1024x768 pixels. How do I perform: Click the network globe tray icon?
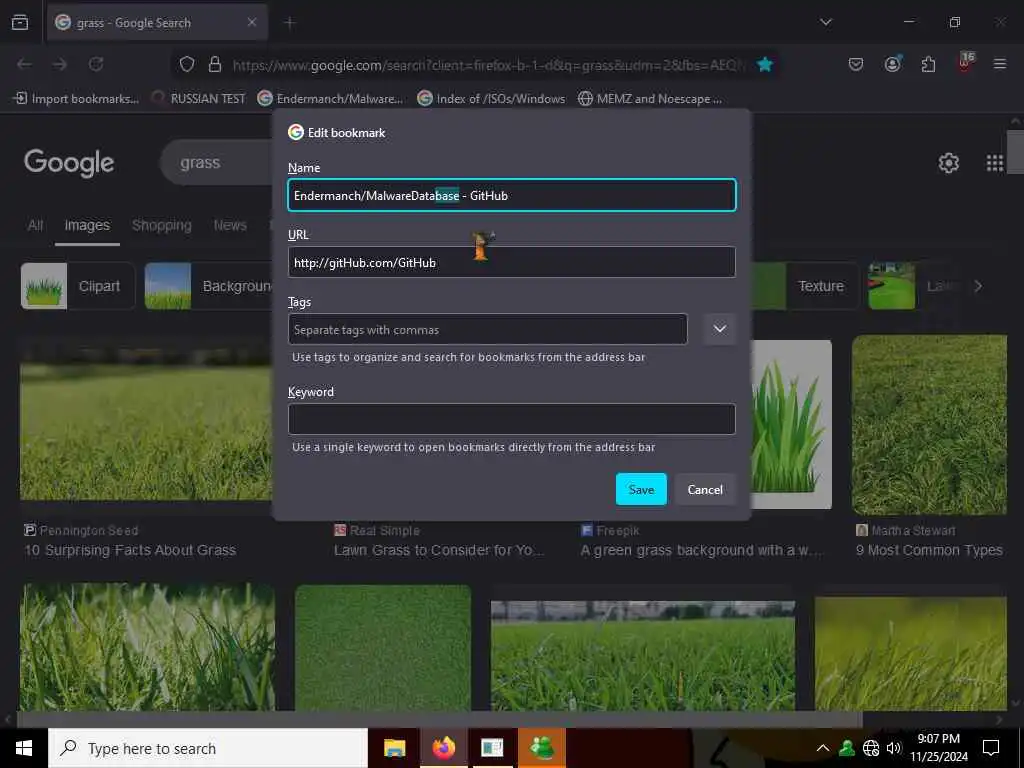[871, 748]
